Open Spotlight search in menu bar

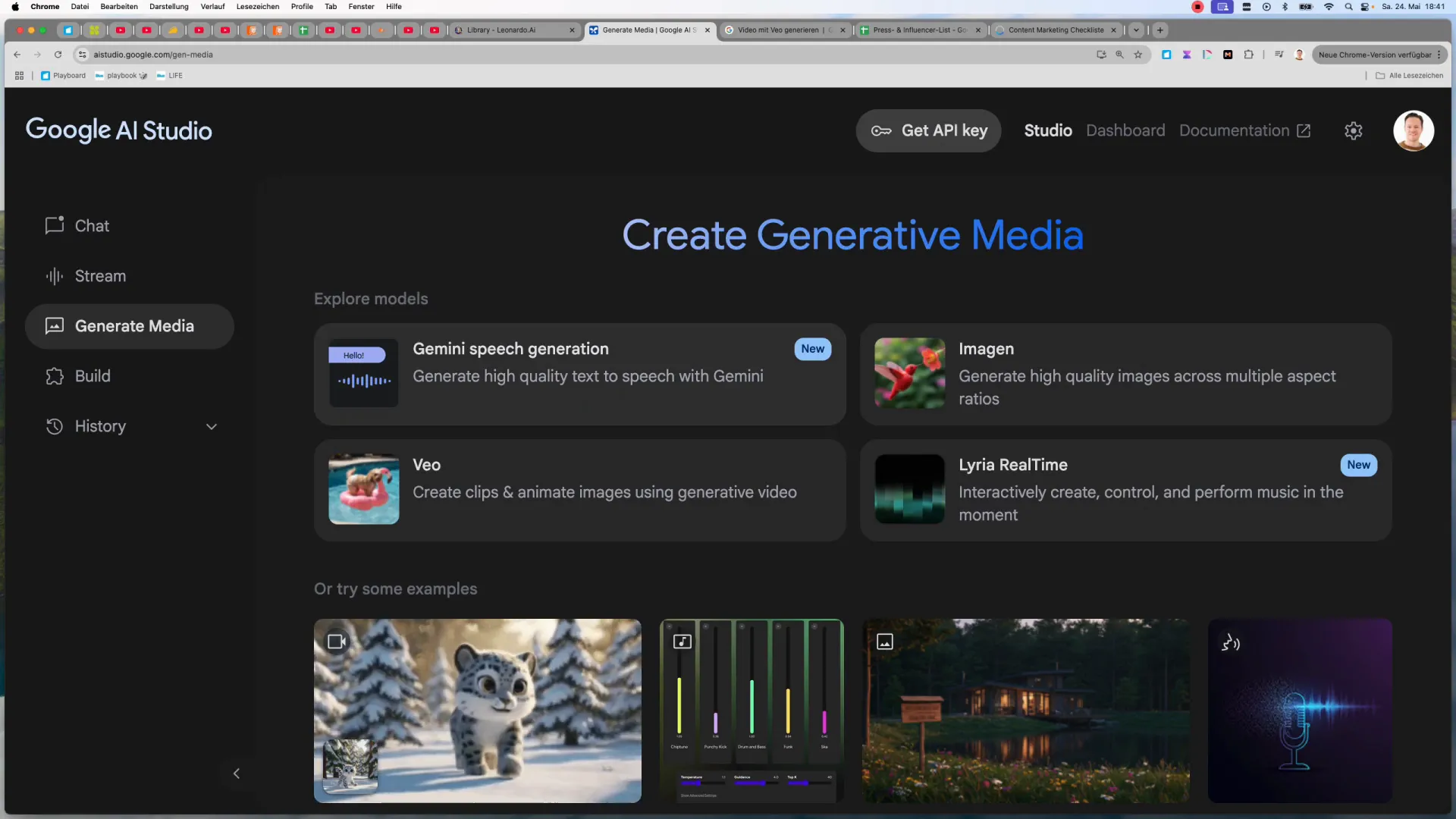tap(1348, 7)
